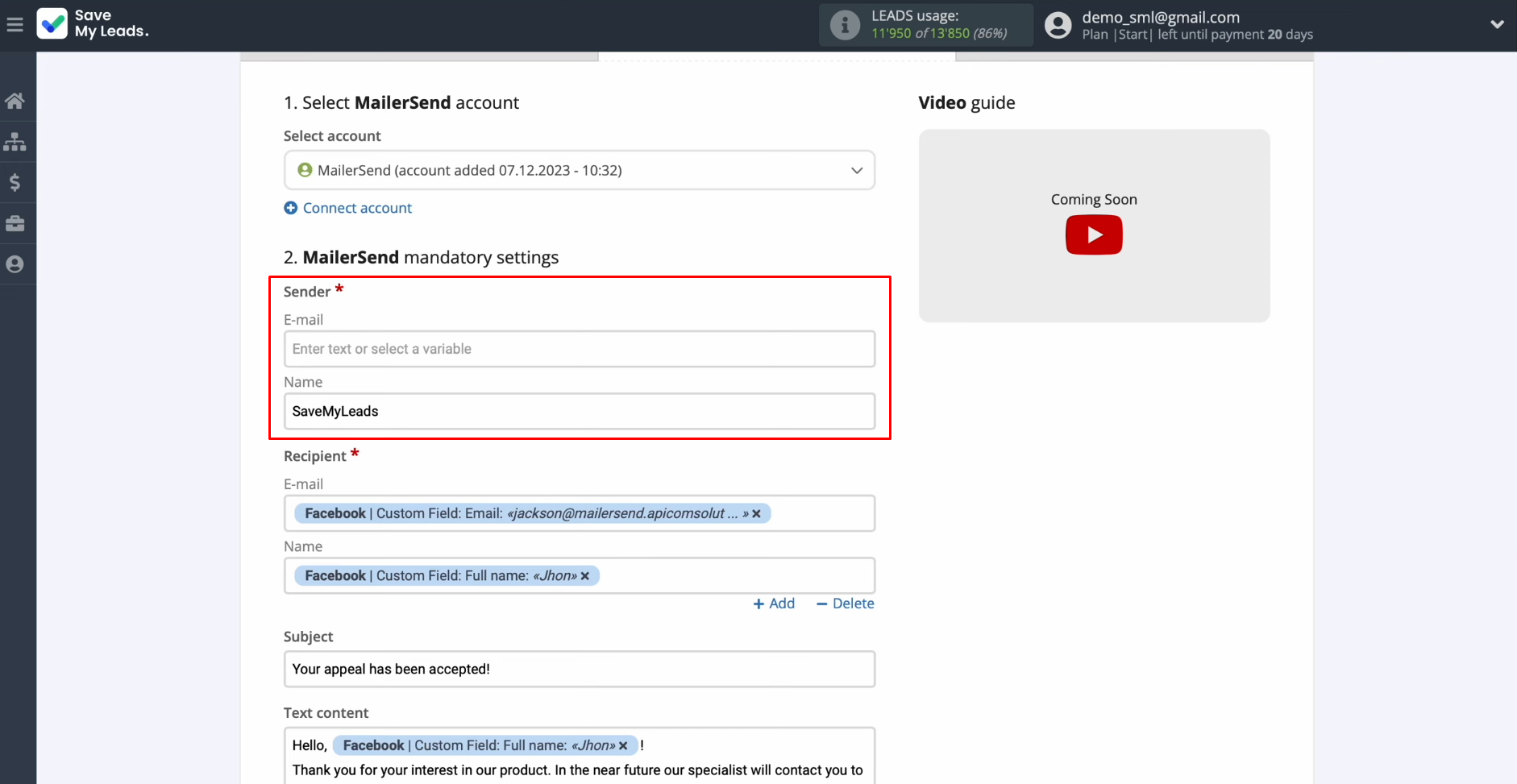Open the billing dollar icon
The image size is (1517, 784).
click(15, 182)
